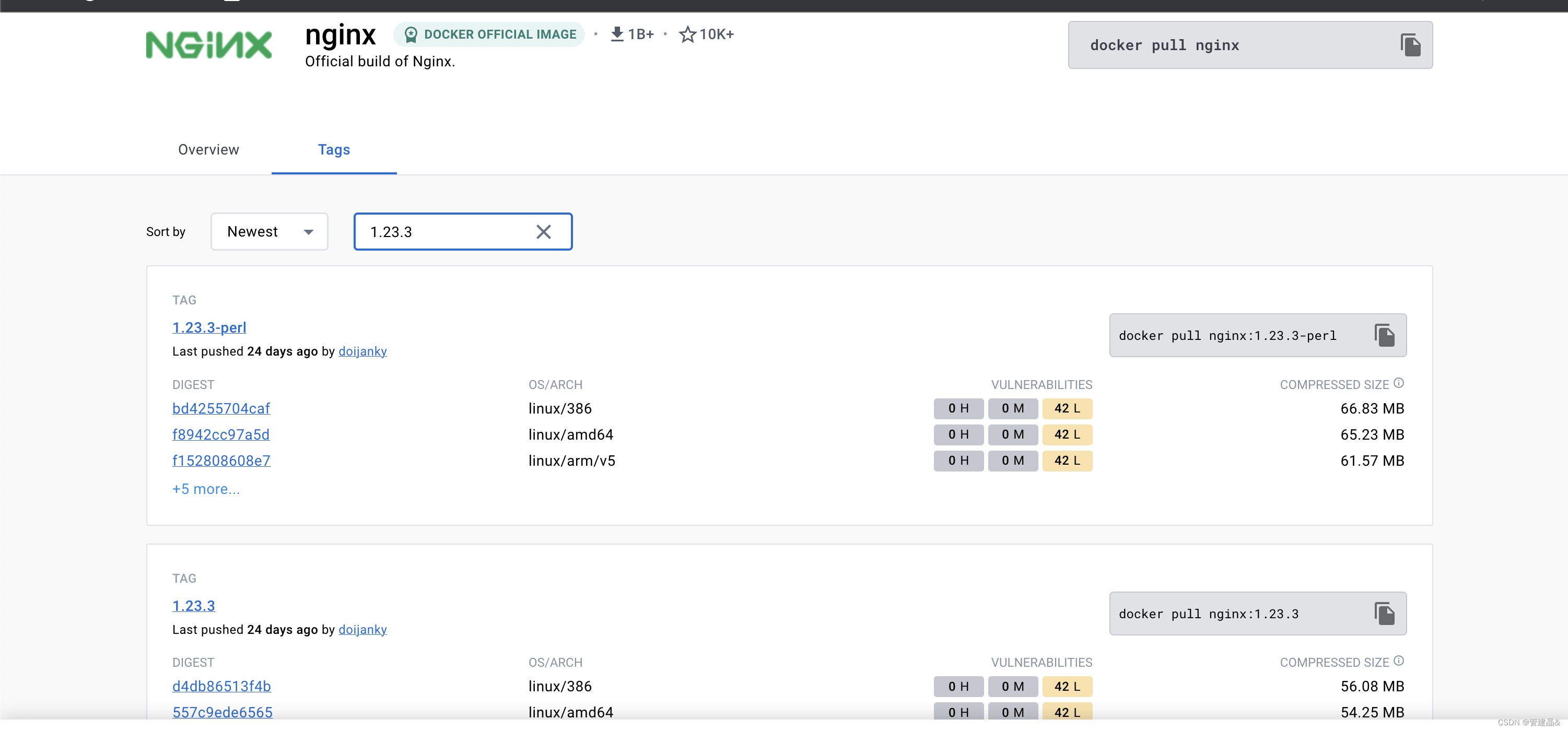Copy the docker pull nginx command
1568x731 pixels.
coord(1410,45)
